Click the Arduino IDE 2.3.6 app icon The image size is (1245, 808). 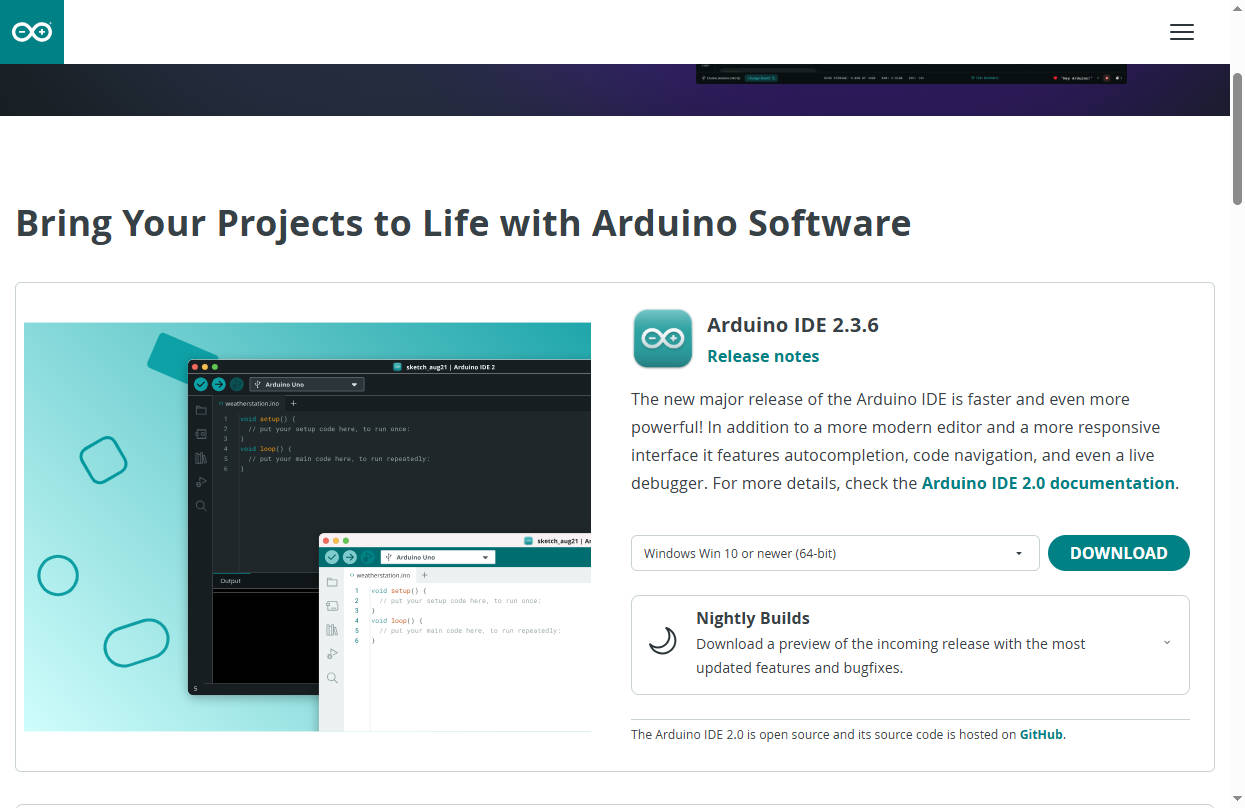[x=662, y=339]
